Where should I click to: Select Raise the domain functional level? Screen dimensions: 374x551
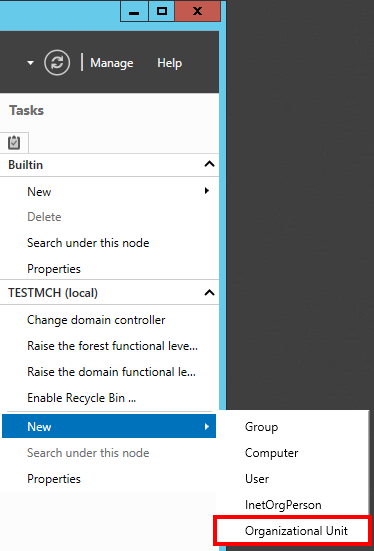click(x=111, y=372)
